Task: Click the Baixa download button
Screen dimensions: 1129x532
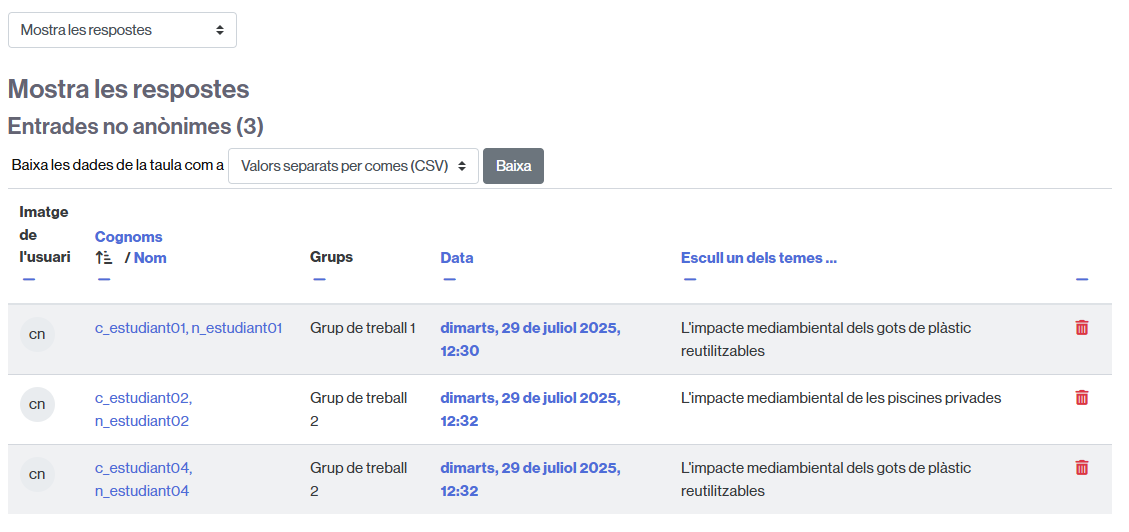Action: [x=513, y=166]
